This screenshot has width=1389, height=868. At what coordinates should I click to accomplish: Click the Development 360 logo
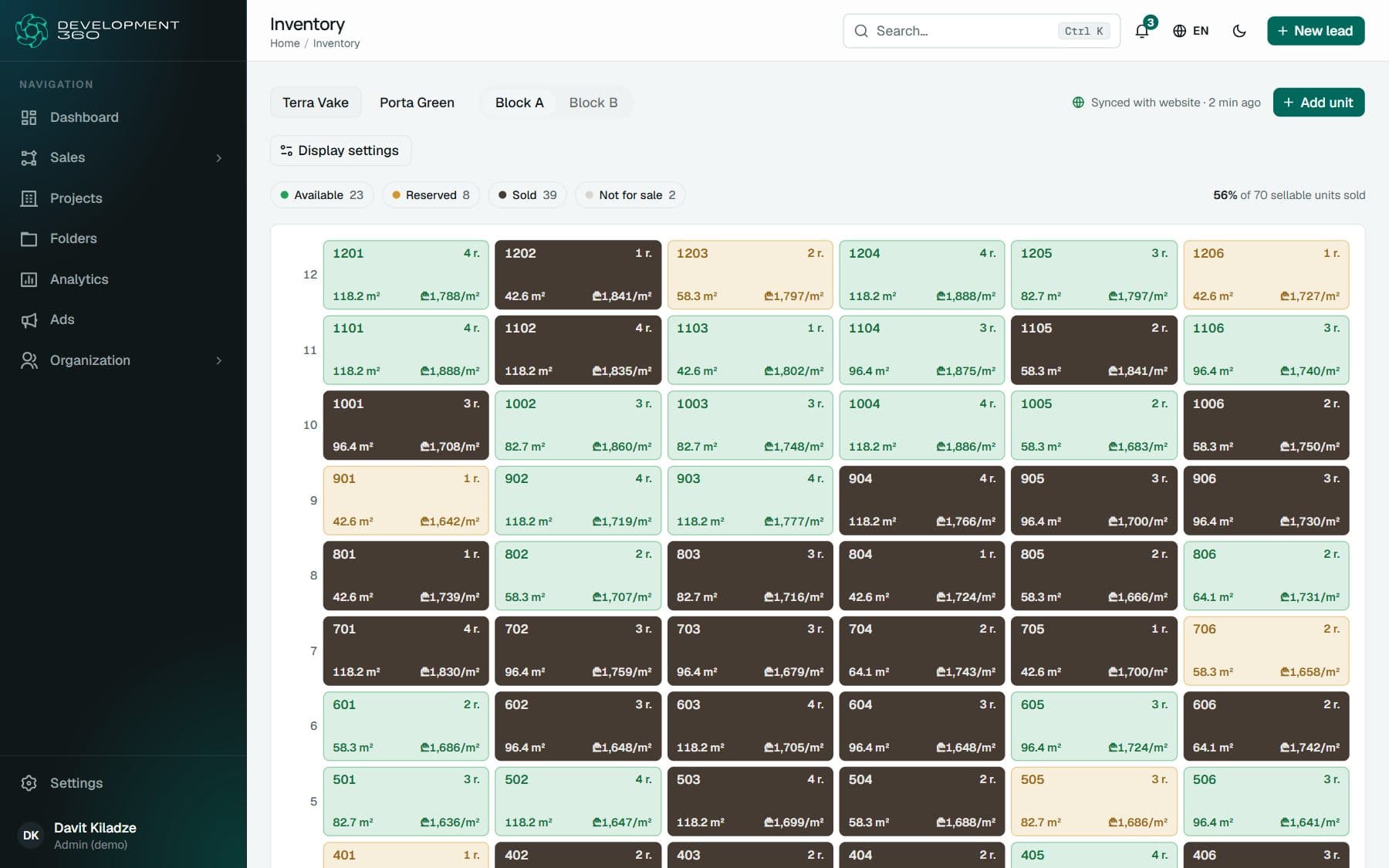97,30
